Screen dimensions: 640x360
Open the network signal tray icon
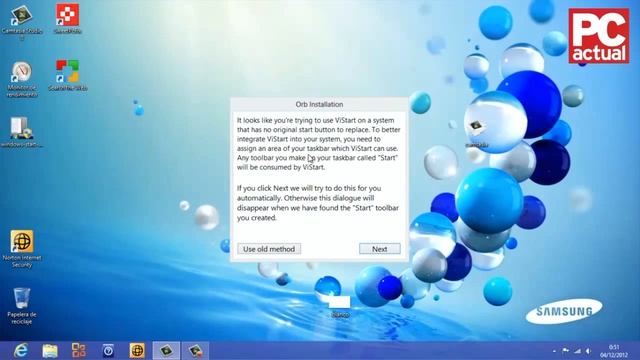(x=577, y=351)
